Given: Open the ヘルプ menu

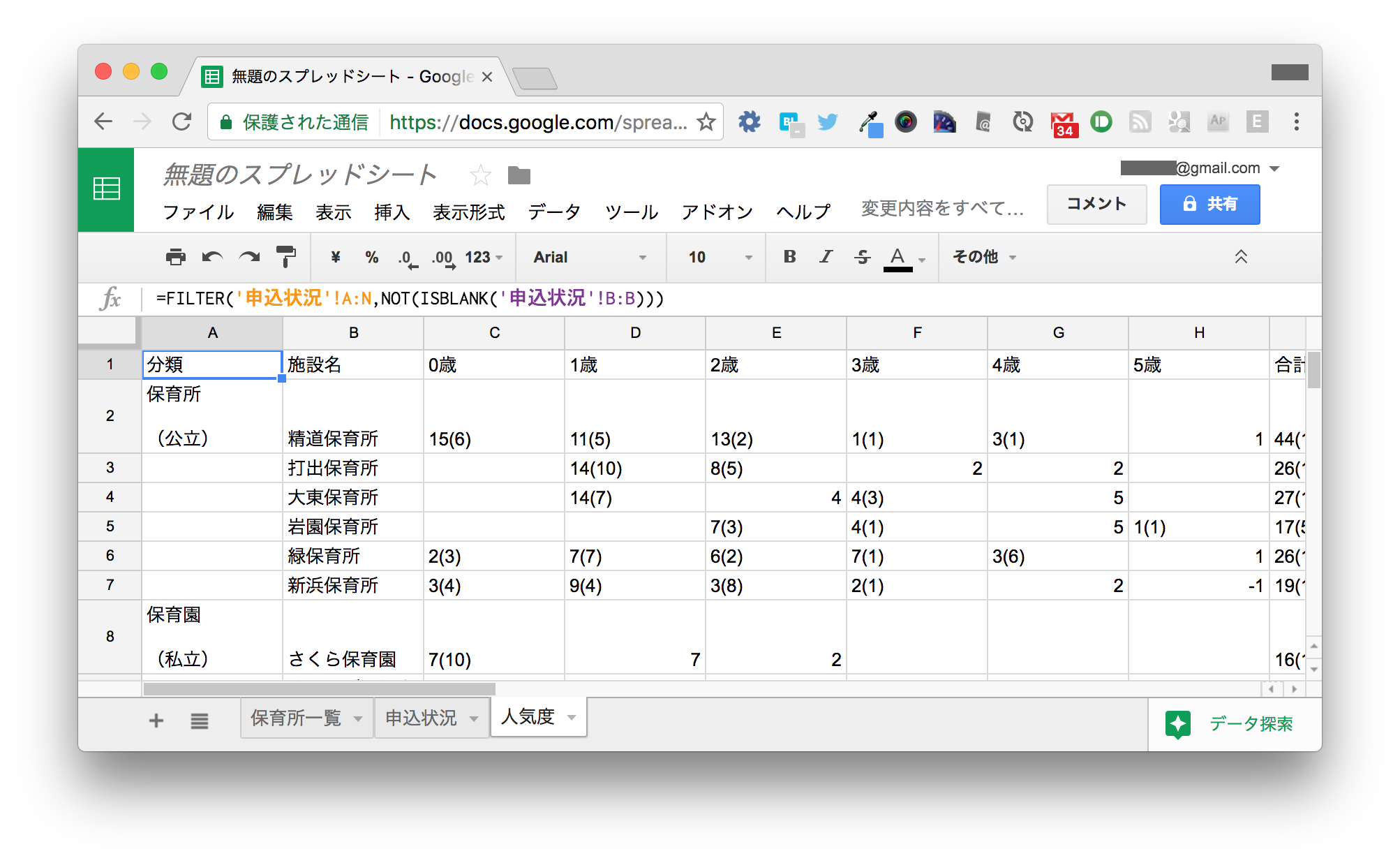Looking at the screenshot, I should (x=803, y=212).
